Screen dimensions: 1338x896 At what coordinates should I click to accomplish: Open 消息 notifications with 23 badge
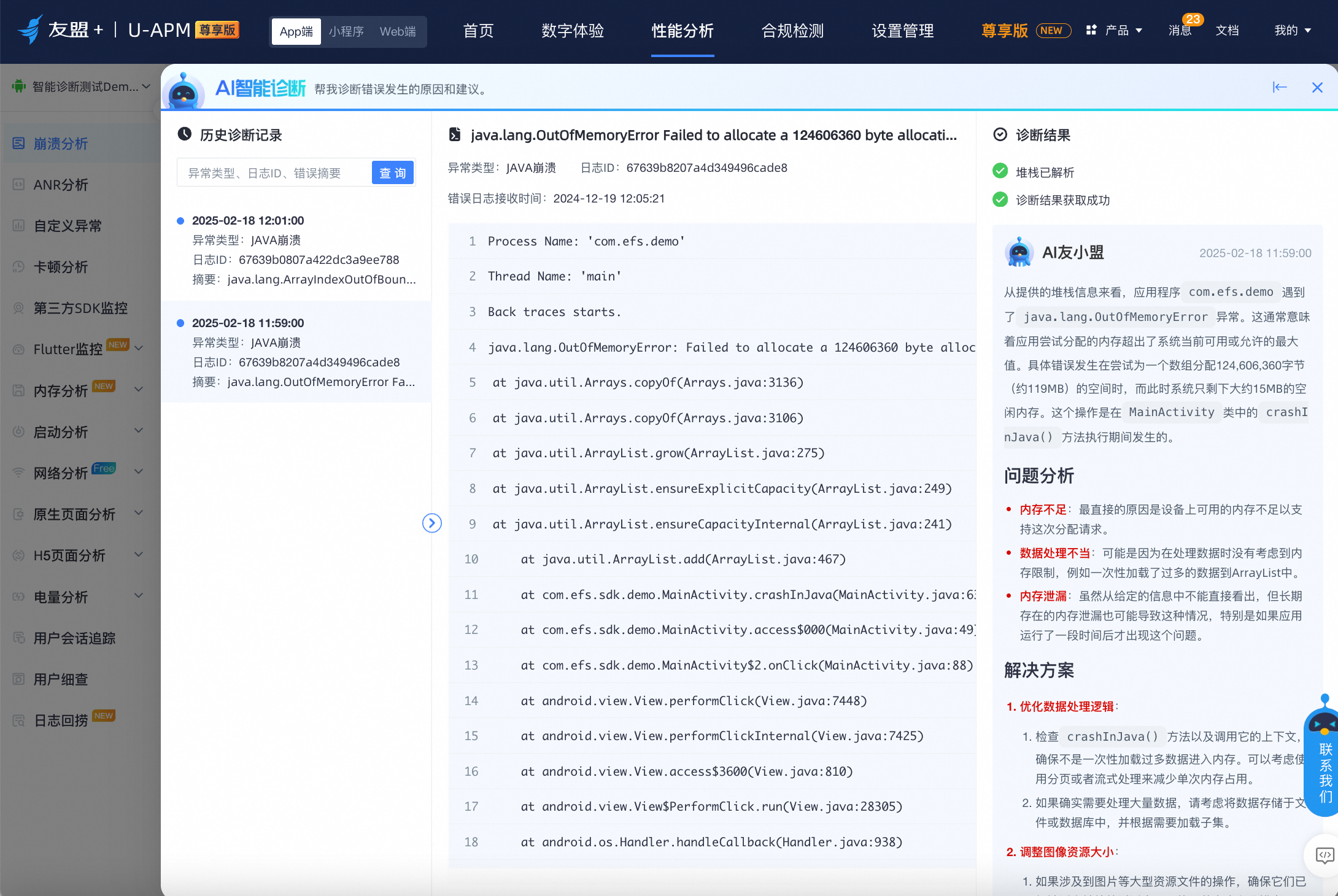point(1180,31)
